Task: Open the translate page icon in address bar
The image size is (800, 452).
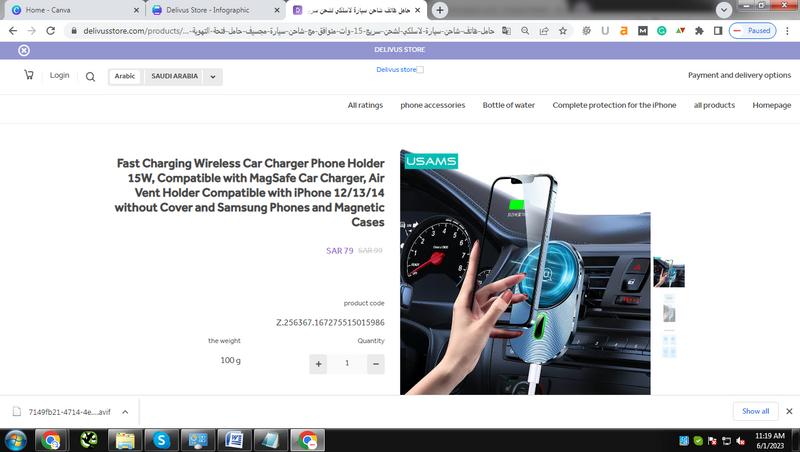Action: pos(506,31)
